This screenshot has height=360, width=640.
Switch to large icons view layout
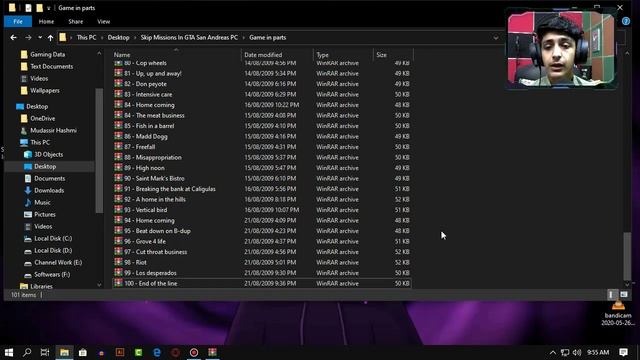coord(624,295)
